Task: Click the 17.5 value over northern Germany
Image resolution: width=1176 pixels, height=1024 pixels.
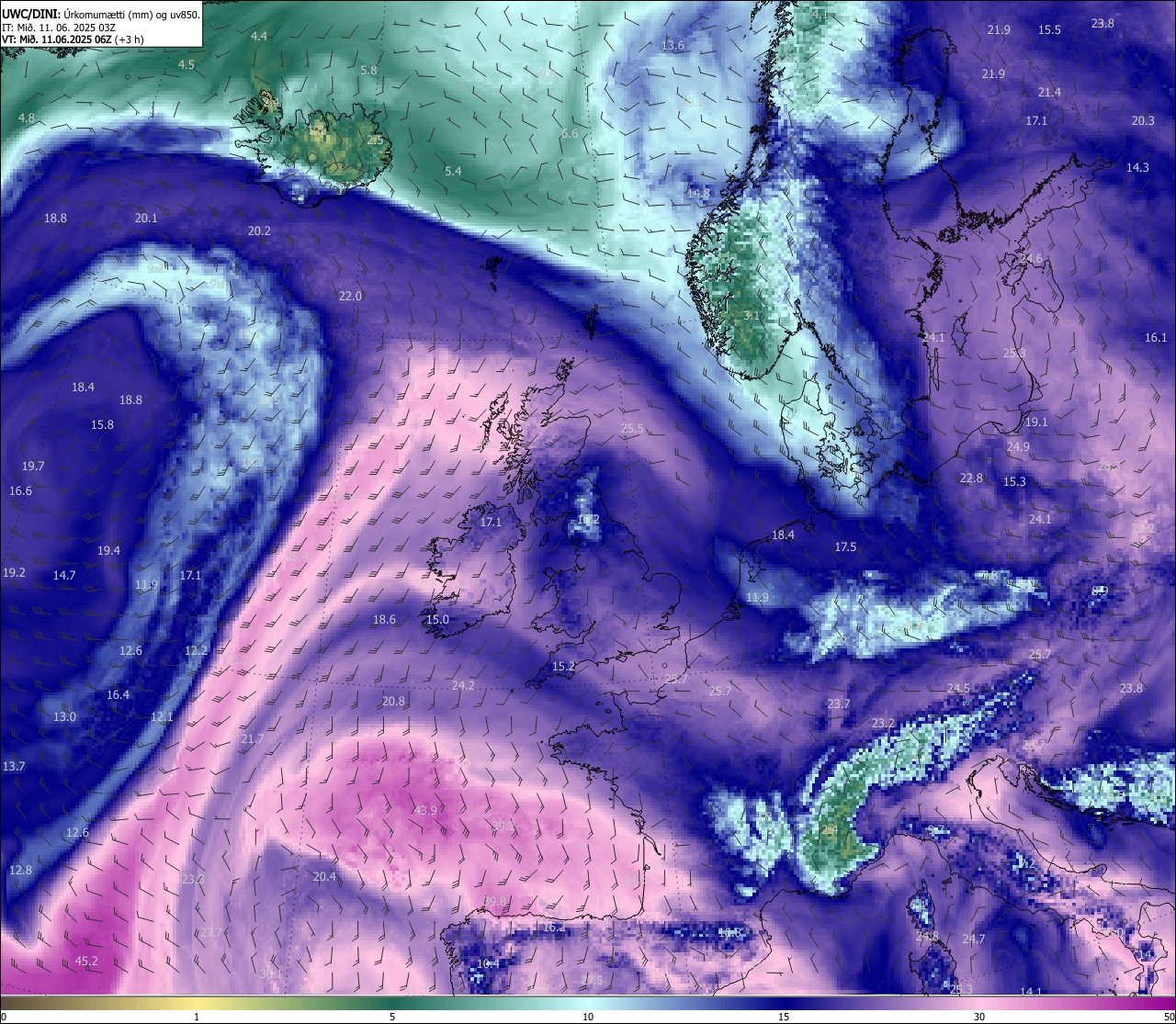Action: tap(845, 546)
